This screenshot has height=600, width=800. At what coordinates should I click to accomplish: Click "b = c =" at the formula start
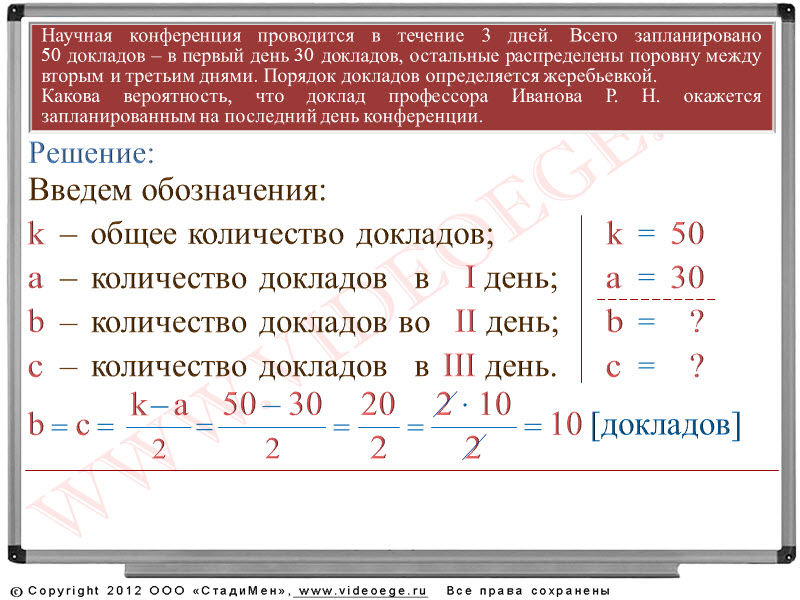pyautogui.click(x=71, y=424)
